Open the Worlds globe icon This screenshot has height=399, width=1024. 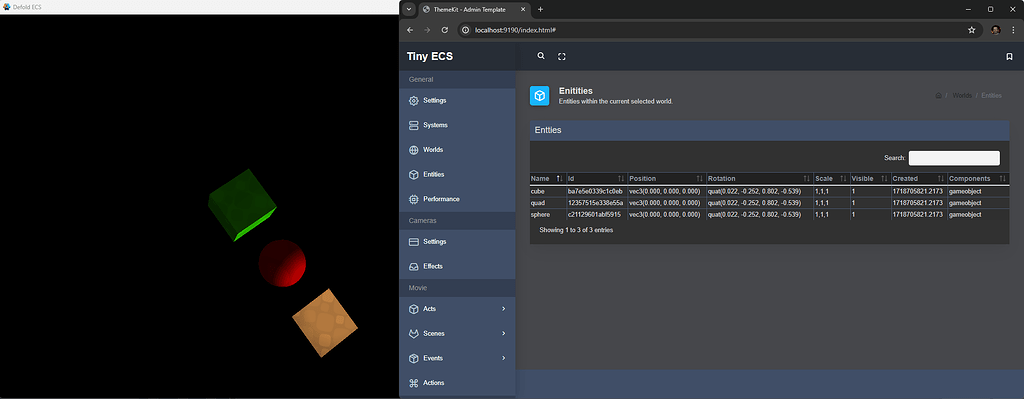[413, 150]
